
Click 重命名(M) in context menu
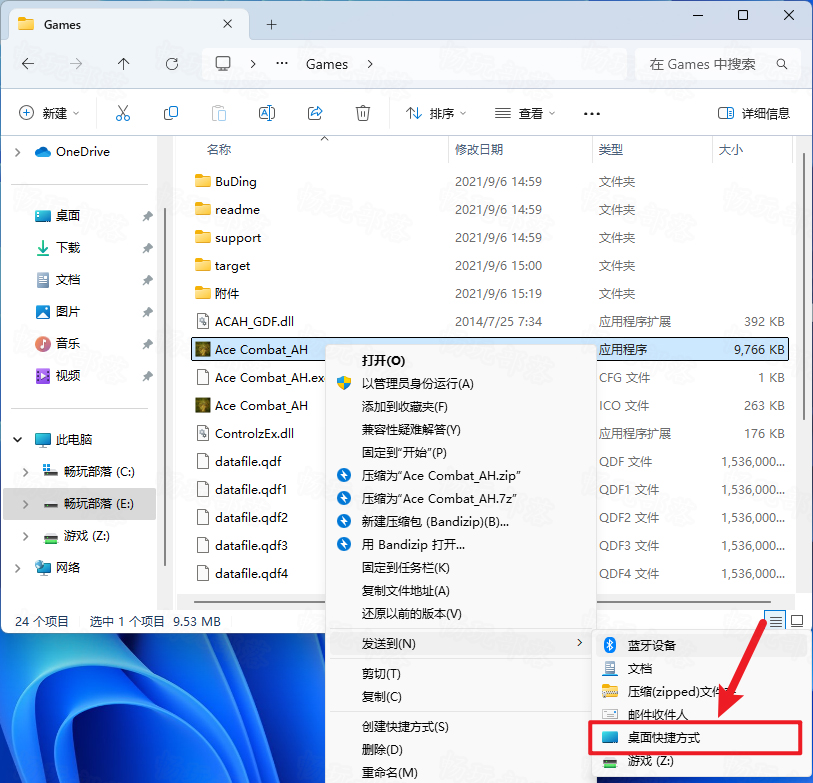[x=389, y=772]
